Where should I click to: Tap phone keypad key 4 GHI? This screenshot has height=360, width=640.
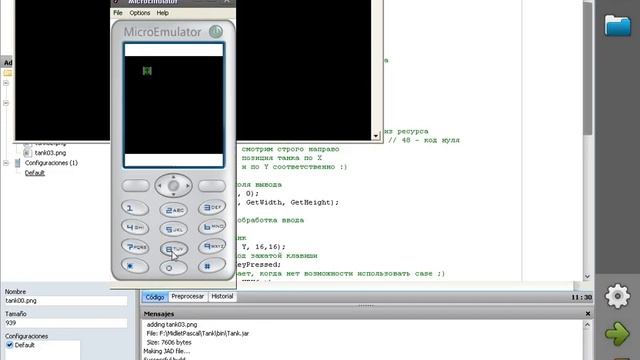(x=135, y=227)
